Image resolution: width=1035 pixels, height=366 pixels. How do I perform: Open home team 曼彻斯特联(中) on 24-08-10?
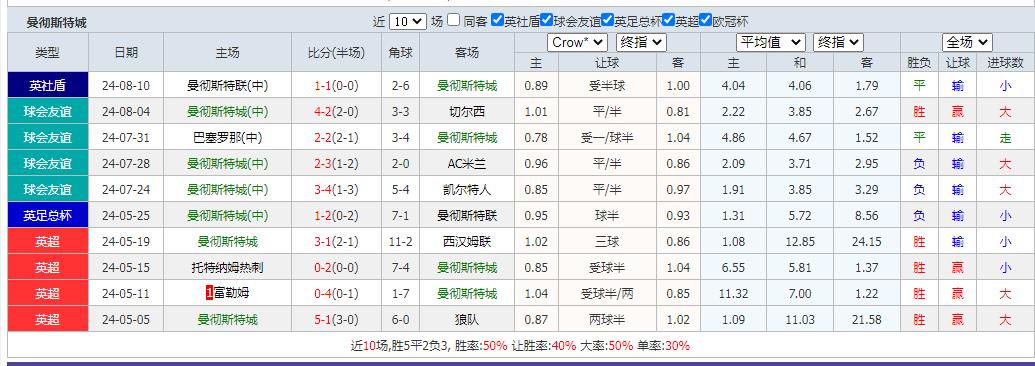click(228, 85)
